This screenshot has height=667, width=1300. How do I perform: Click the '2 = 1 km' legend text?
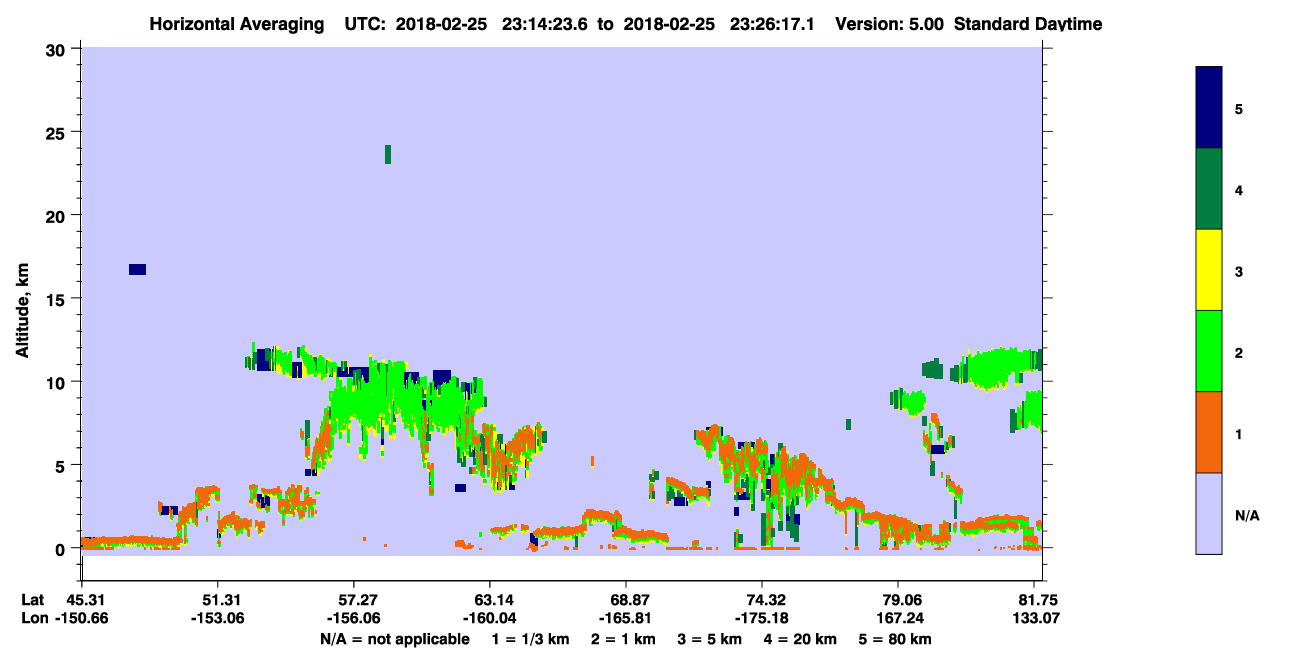click(x=623, y=639)
